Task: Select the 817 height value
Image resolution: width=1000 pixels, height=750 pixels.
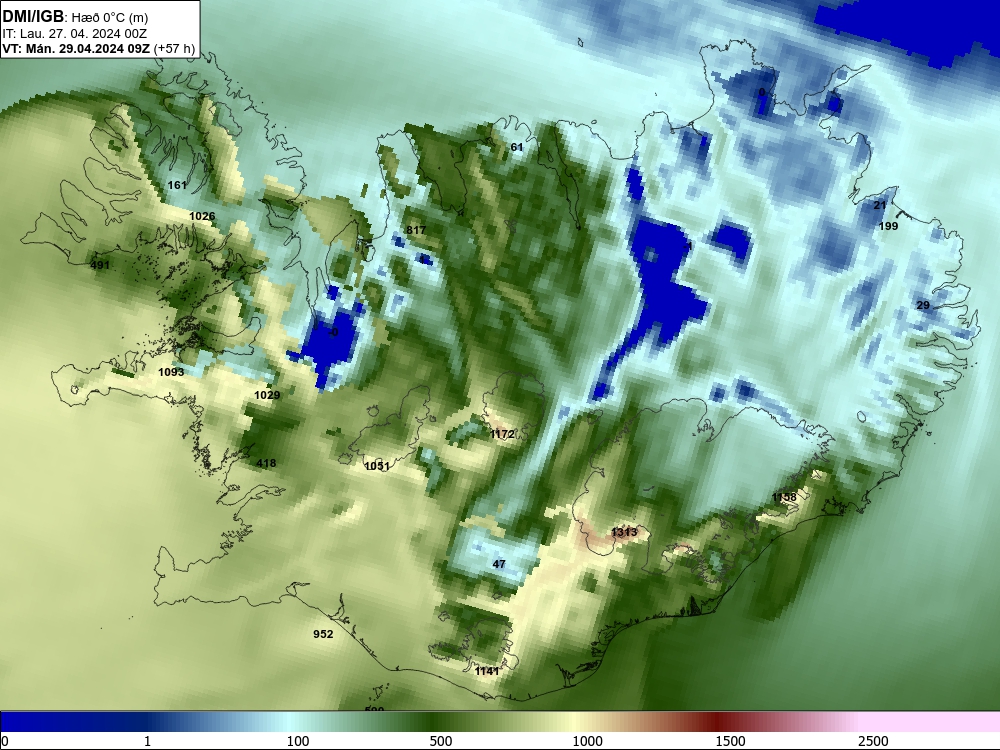Action: (x=416, y=230)
